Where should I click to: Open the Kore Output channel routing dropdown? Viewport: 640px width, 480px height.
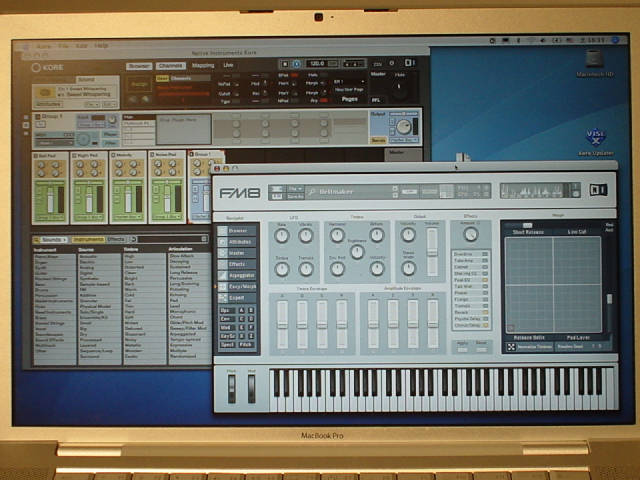coord(403,140)
